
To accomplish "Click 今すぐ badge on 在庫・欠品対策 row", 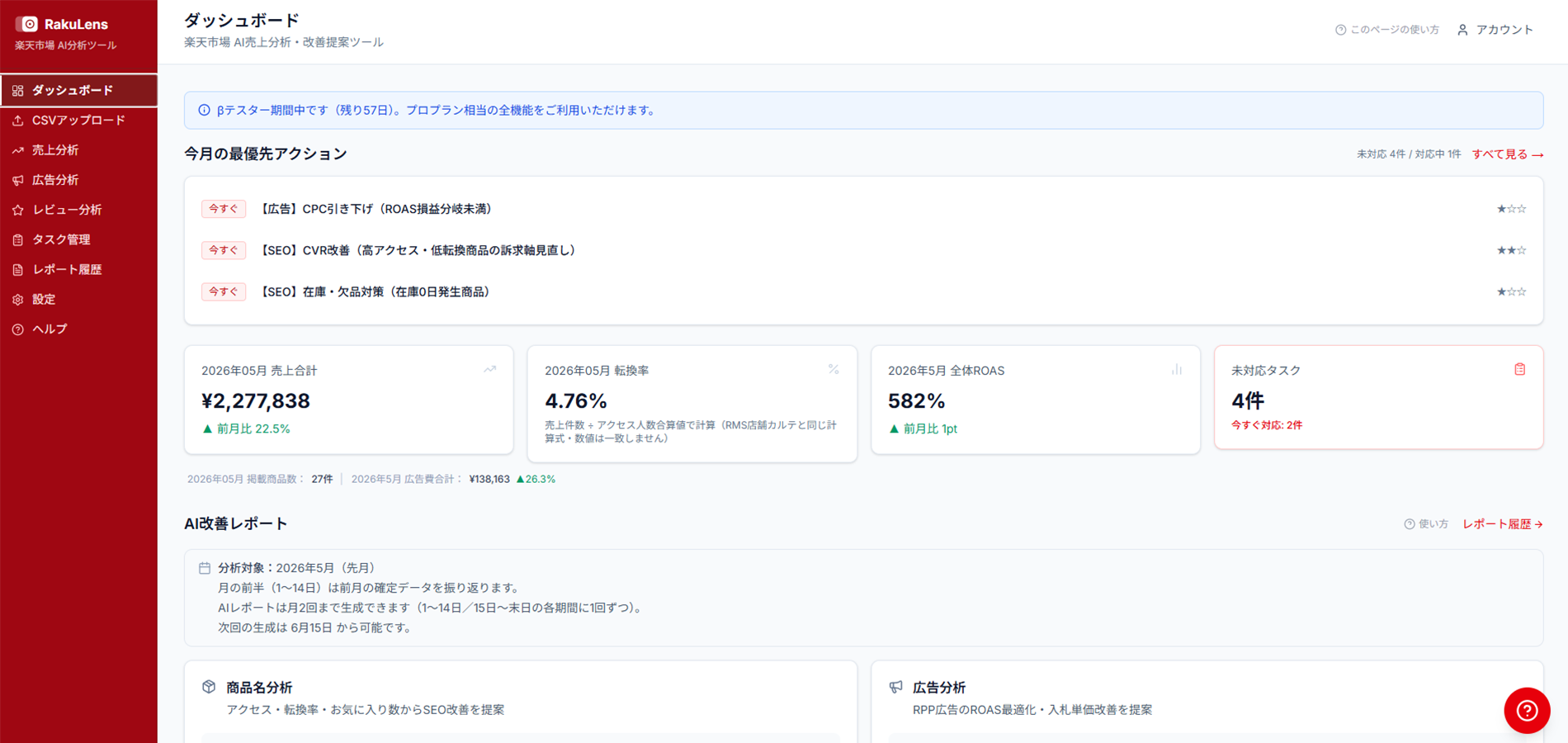I will (224, 291).
